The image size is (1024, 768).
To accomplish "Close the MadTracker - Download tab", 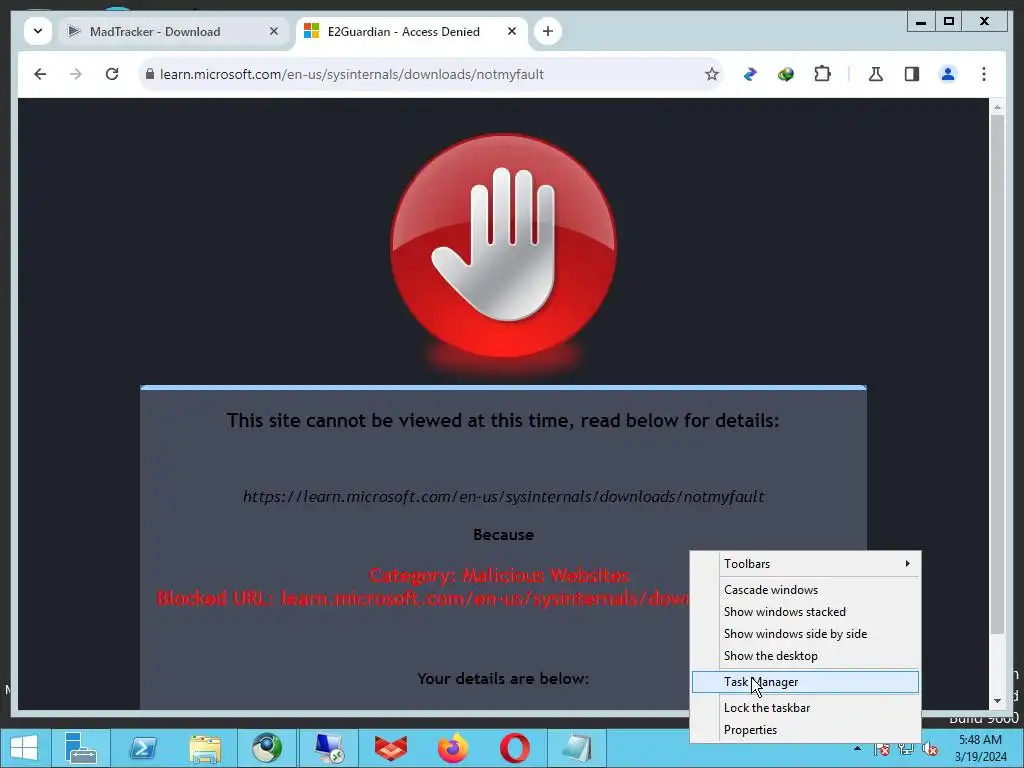I will pos(274,31).
